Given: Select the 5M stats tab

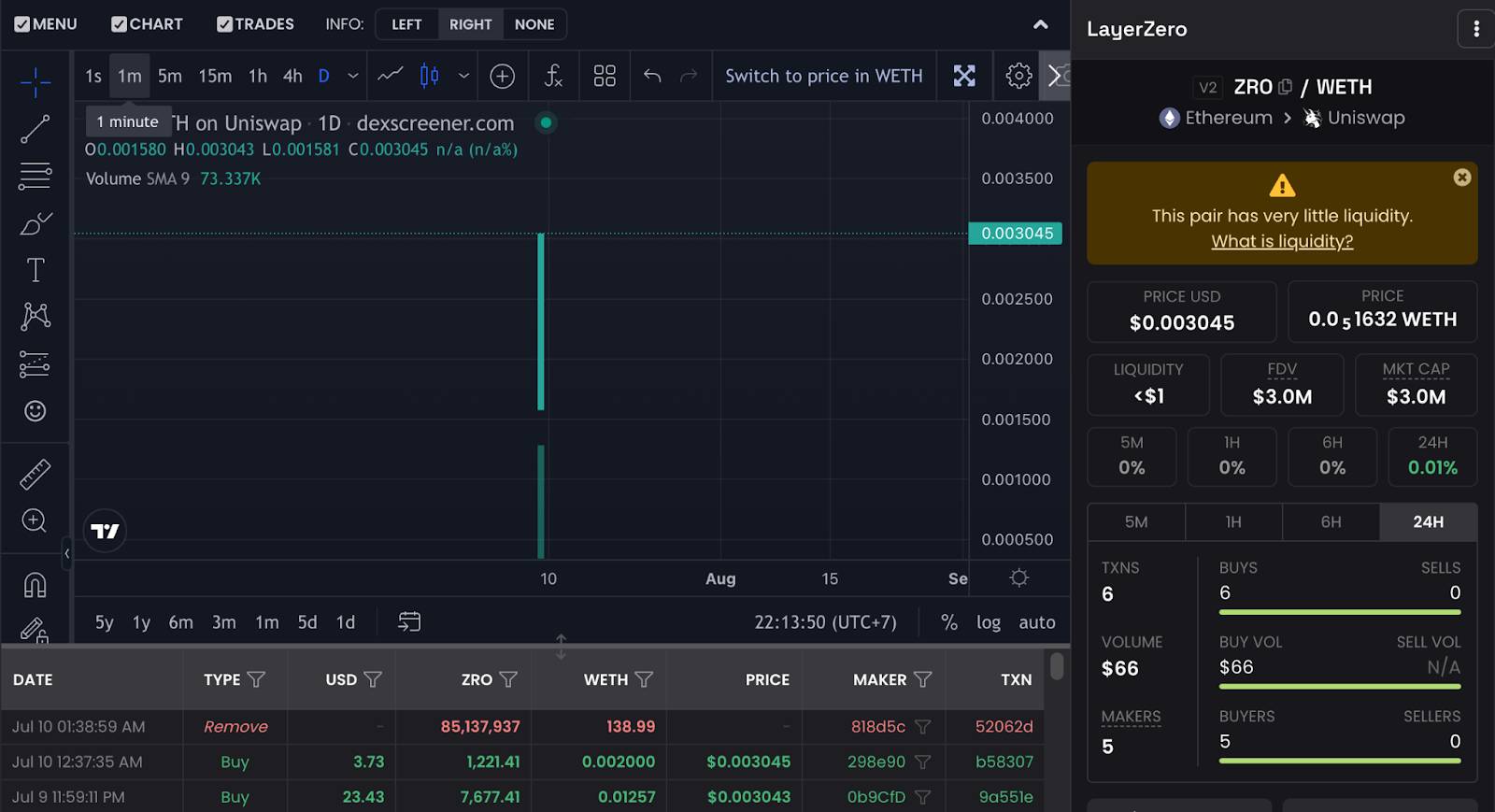Looking at the screenshot, I should click(1136, 522).
